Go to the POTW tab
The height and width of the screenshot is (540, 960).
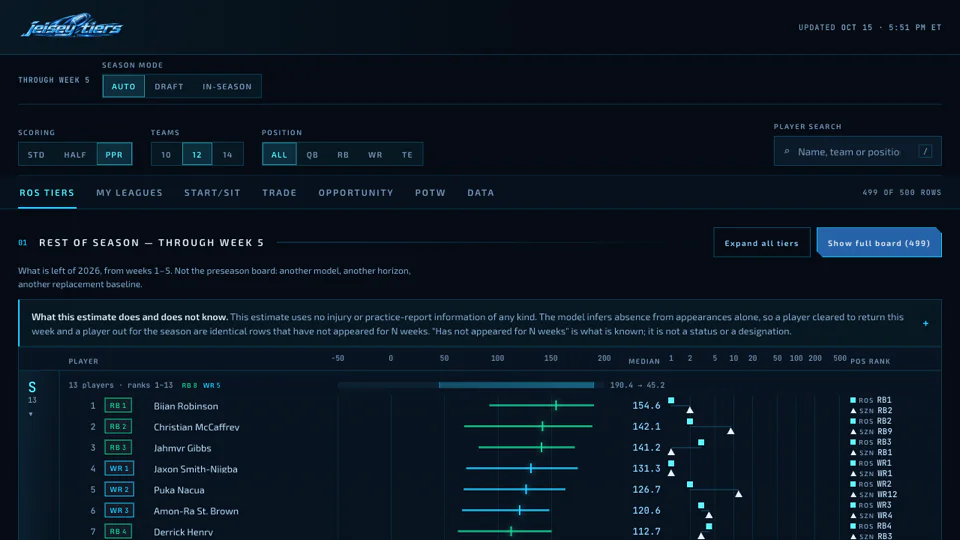tap(430, 192)
